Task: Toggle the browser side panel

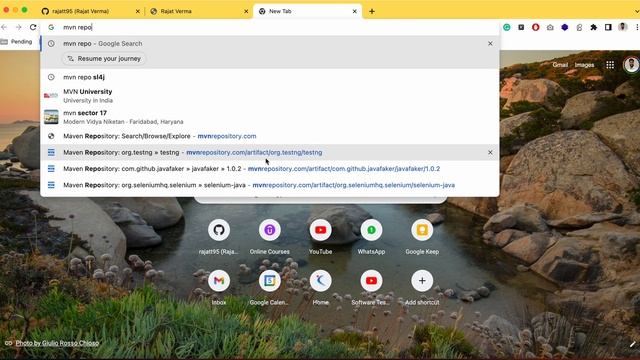Action: click(608, 27)
